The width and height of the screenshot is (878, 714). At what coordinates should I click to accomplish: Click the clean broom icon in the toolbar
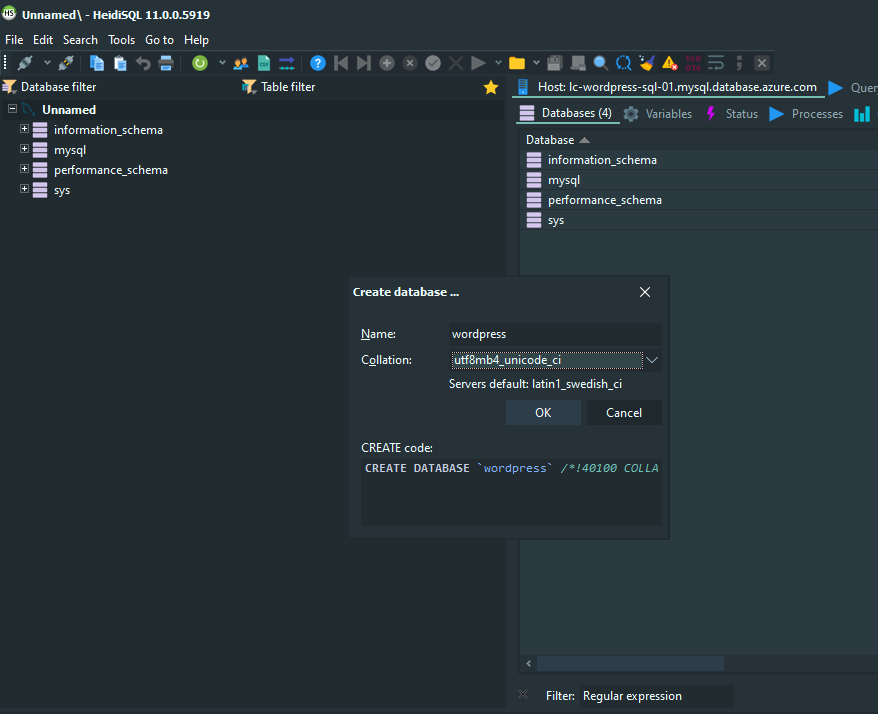pos(647,63)
